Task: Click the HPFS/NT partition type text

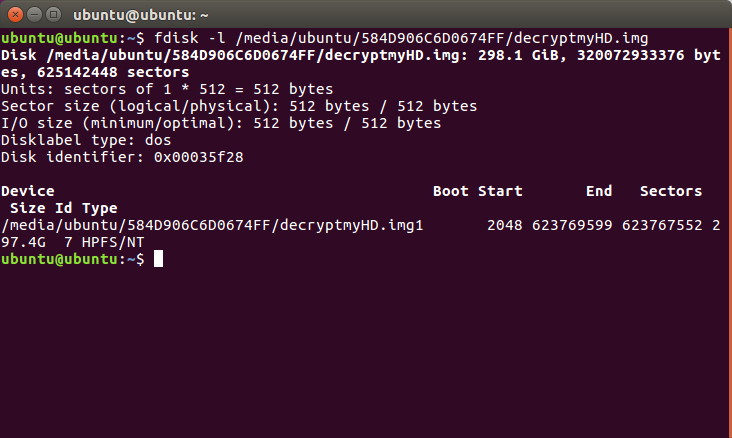Action: coord(113,242)
